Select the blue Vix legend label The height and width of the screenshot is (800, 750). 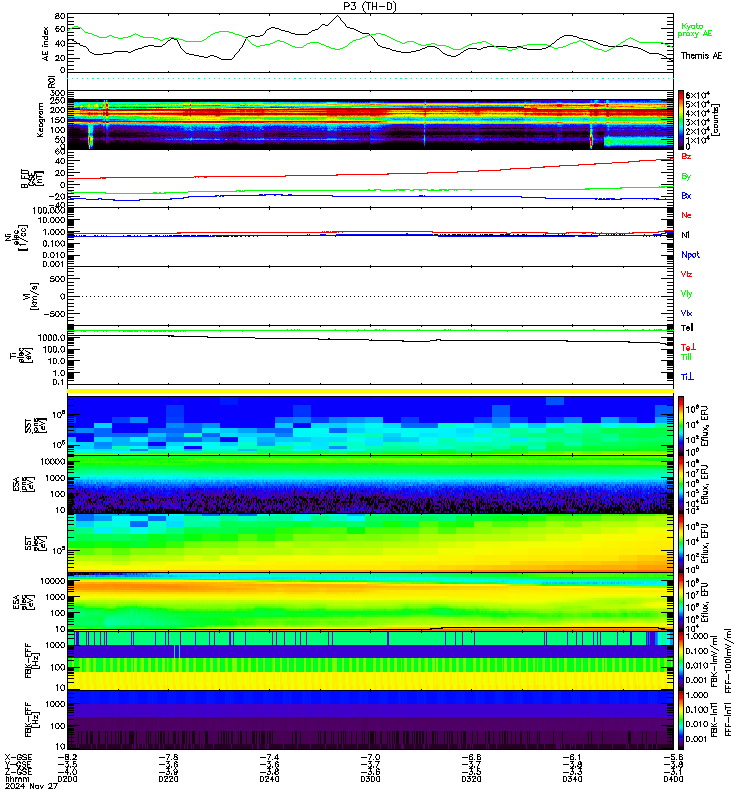(686, 313)
